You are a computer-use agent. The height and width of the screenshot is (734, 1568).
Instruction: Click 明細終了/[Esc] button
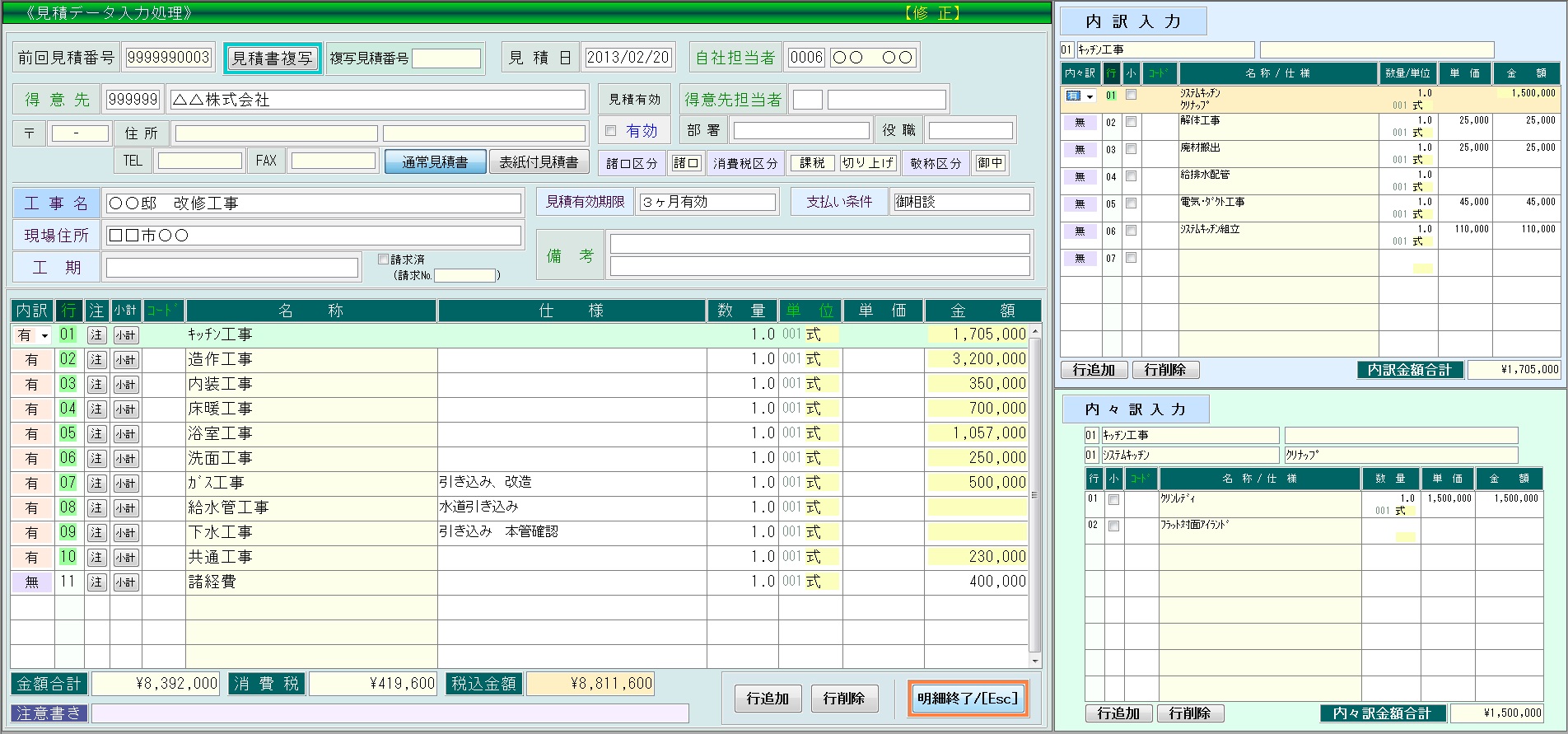(x=968, y=699)
